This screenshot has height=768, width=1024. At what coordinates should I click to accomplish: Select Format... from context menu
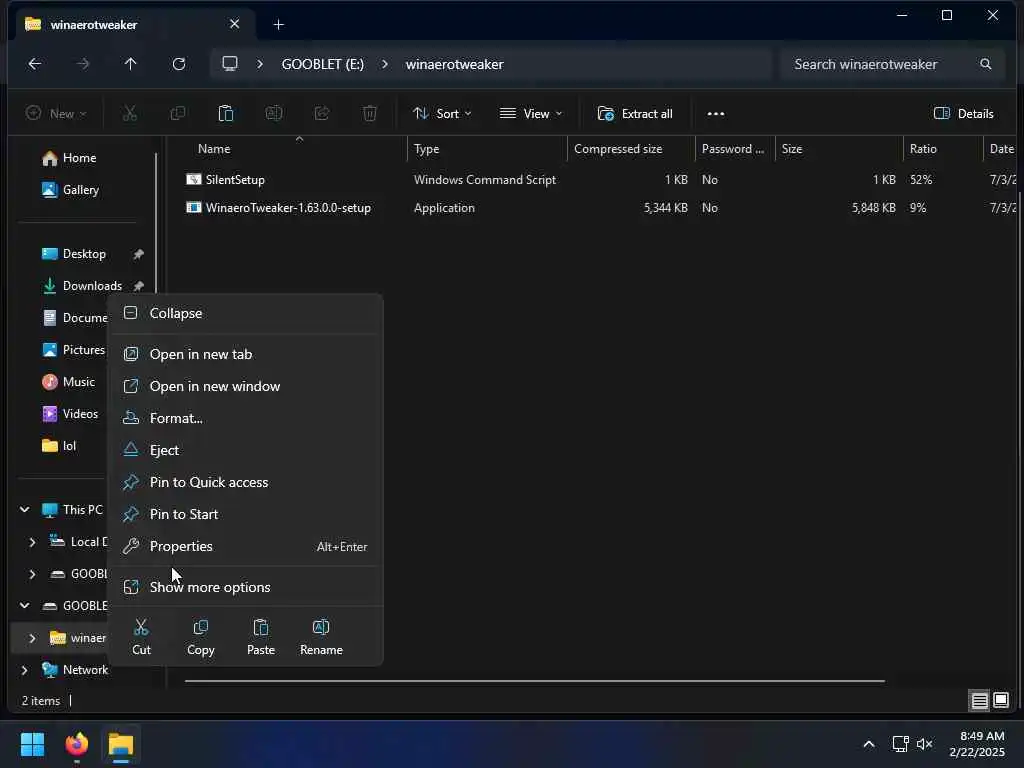pos(245,418)
